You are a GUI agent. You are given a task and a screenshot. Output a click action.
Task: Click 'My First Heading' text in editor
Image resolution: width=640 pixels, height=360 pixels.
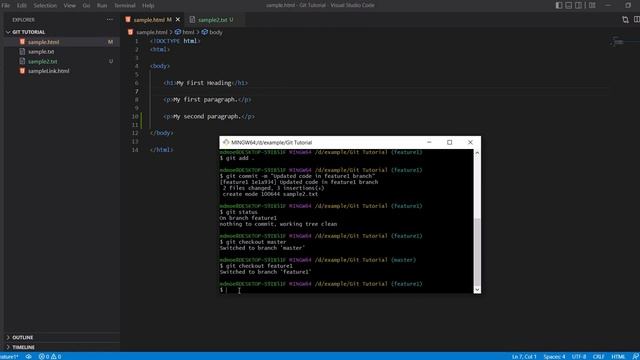coord(204,83)
